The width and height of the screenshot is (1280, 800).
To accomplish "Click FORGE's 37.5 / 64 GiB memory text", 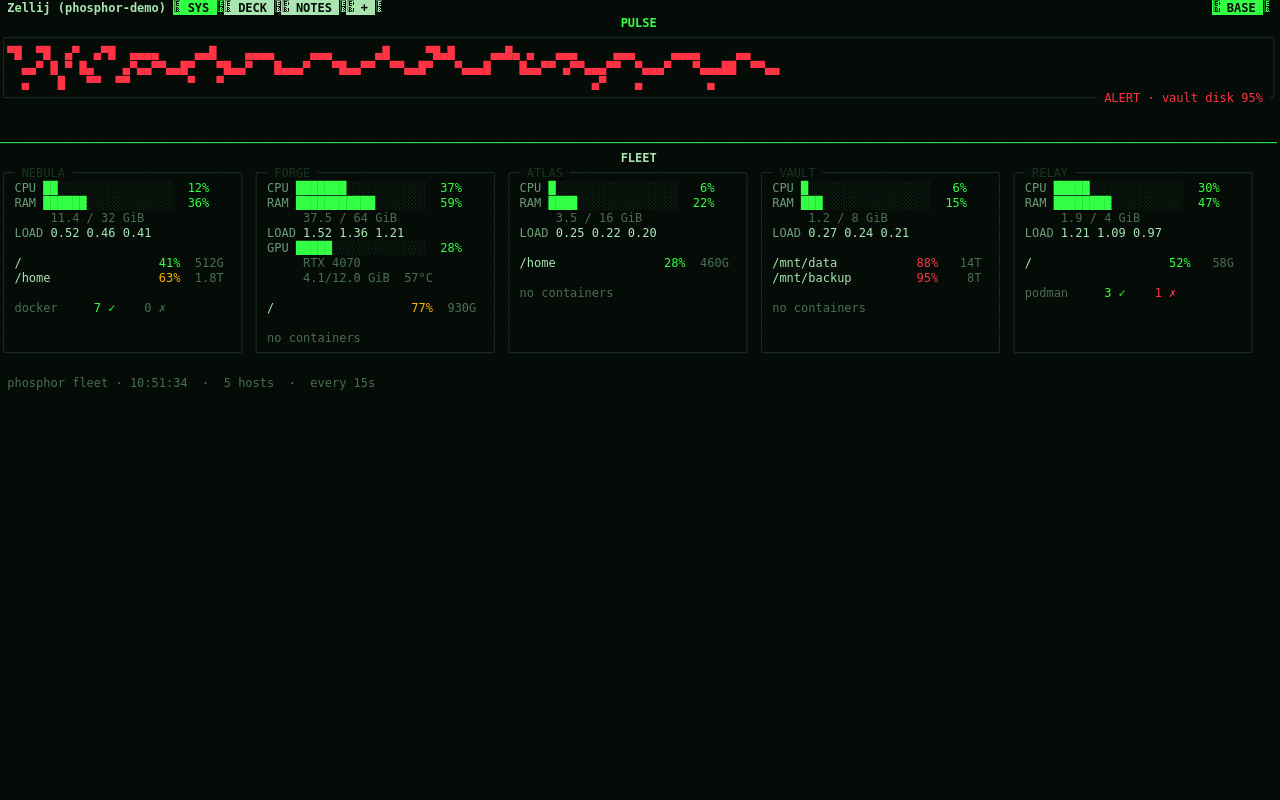I will pyautogui.click(x=350, y=218).
